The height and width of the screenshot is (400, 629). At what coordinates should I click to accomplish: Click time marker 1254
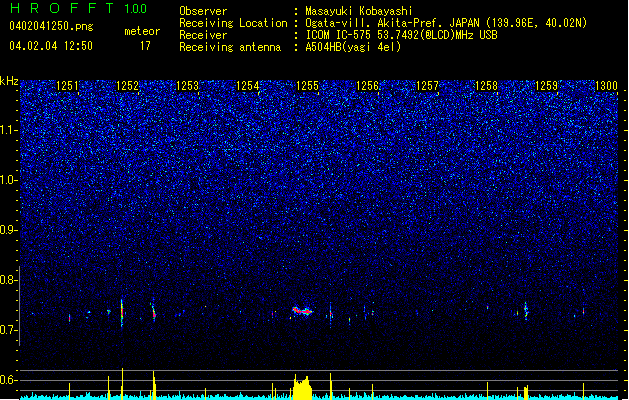(x=248, y=86)
